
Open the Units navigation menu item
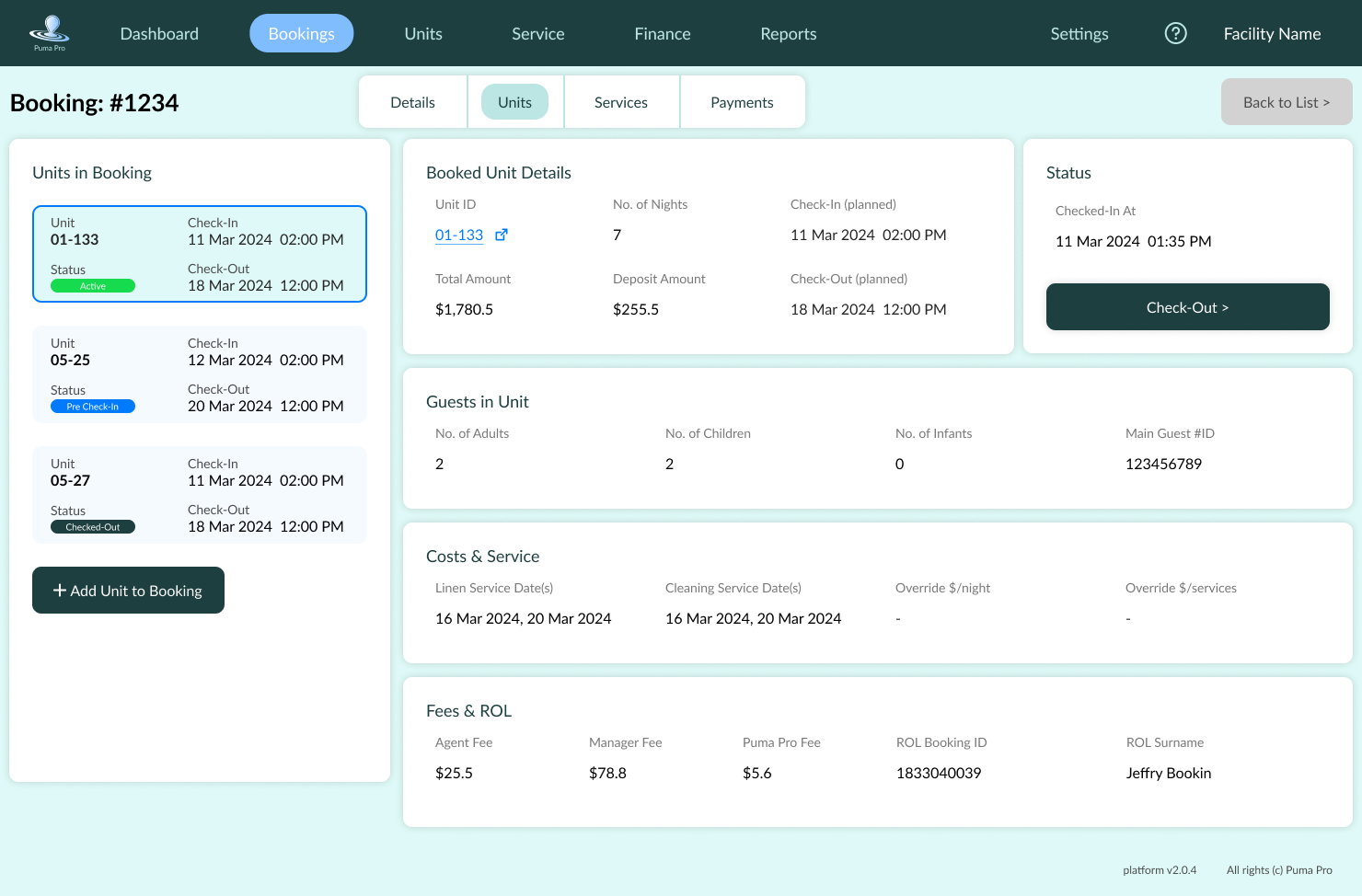423,34
